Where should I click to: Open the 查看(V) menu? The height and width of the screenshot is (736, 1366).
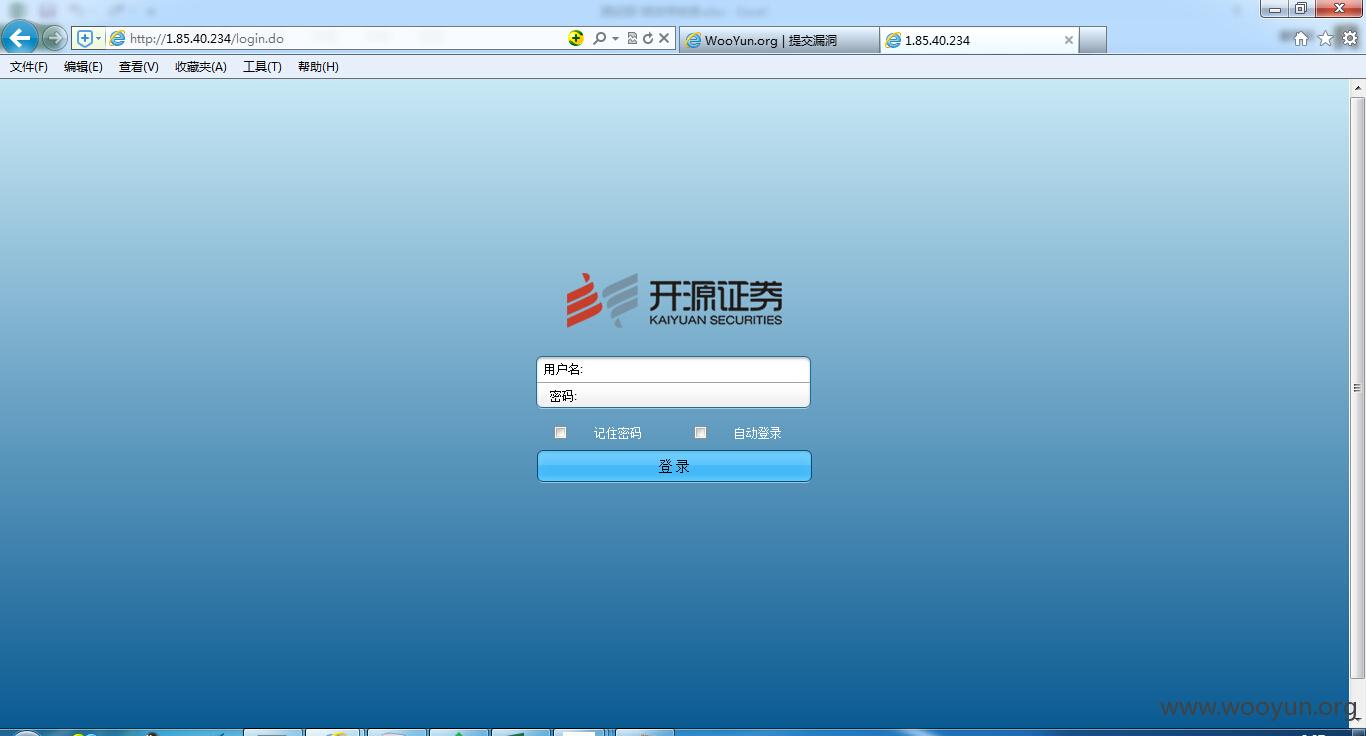pyautogui.click(x=138, y=67)
